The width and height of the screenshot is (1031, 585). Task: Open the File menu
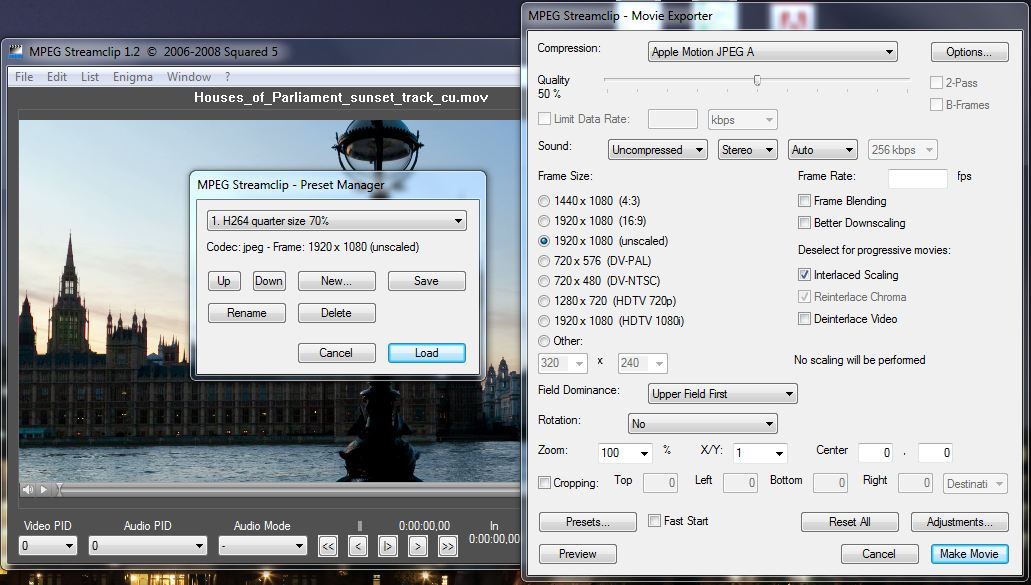(x=24, y=77)
